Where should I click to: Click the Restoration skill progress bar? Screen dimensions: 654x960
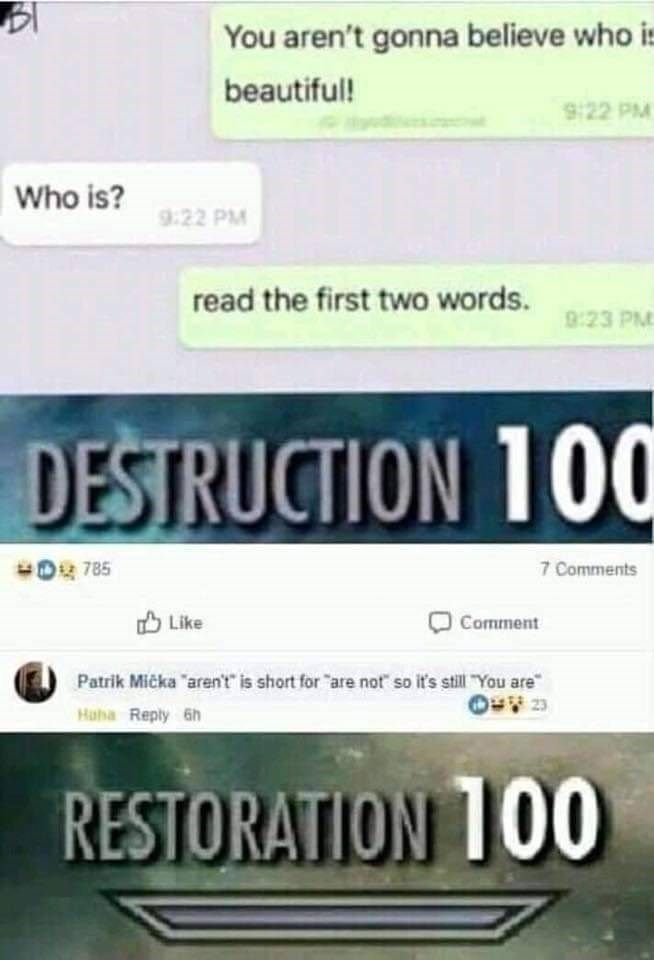coord(331,915)
